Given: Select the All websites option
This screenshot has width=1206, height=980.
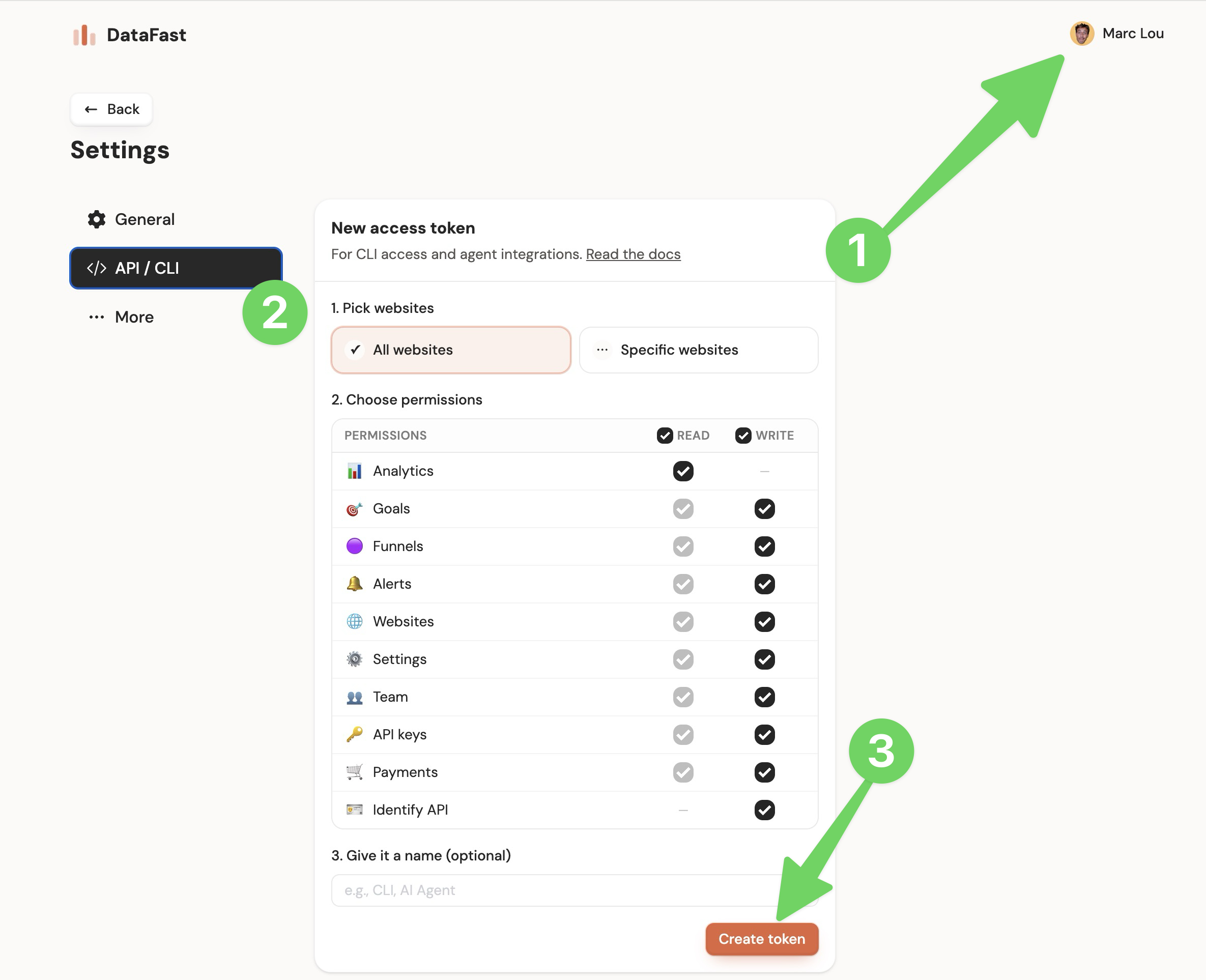Looking at the screenshot, I should coord(451,350).
